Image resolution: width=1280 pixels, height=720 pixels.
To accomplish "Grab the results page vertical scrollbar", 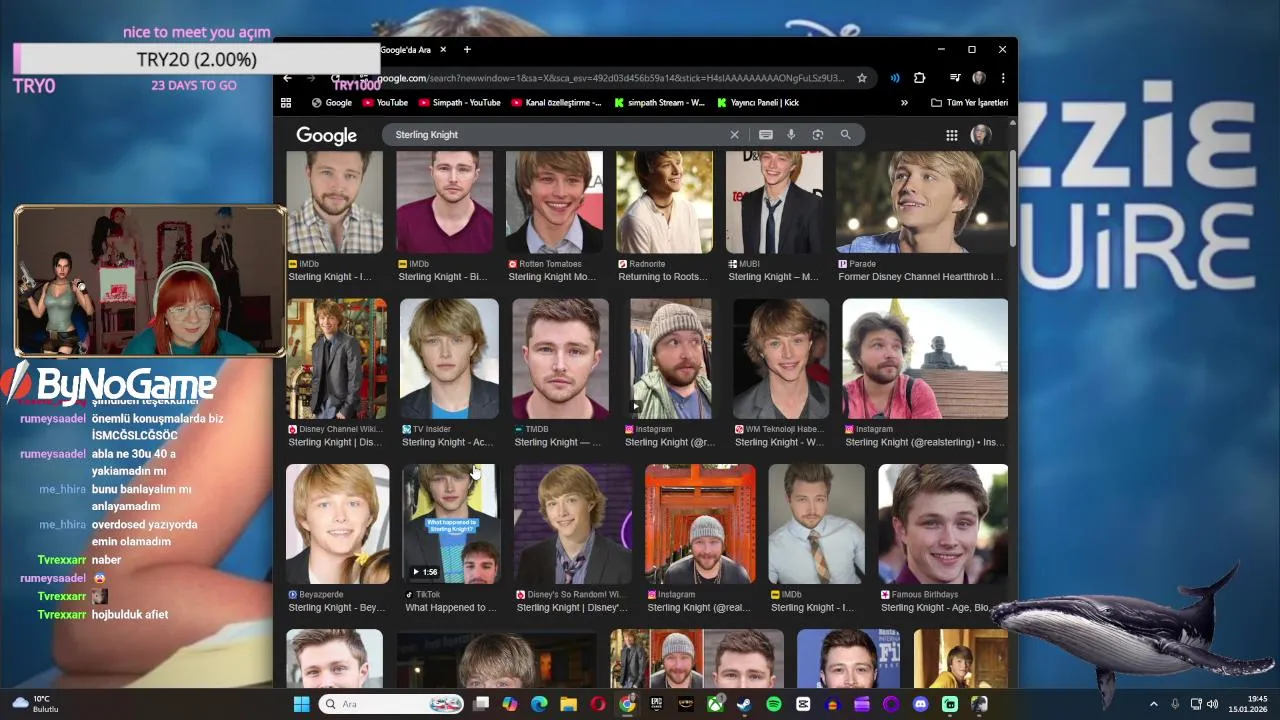I will (x=1012, y=198).
